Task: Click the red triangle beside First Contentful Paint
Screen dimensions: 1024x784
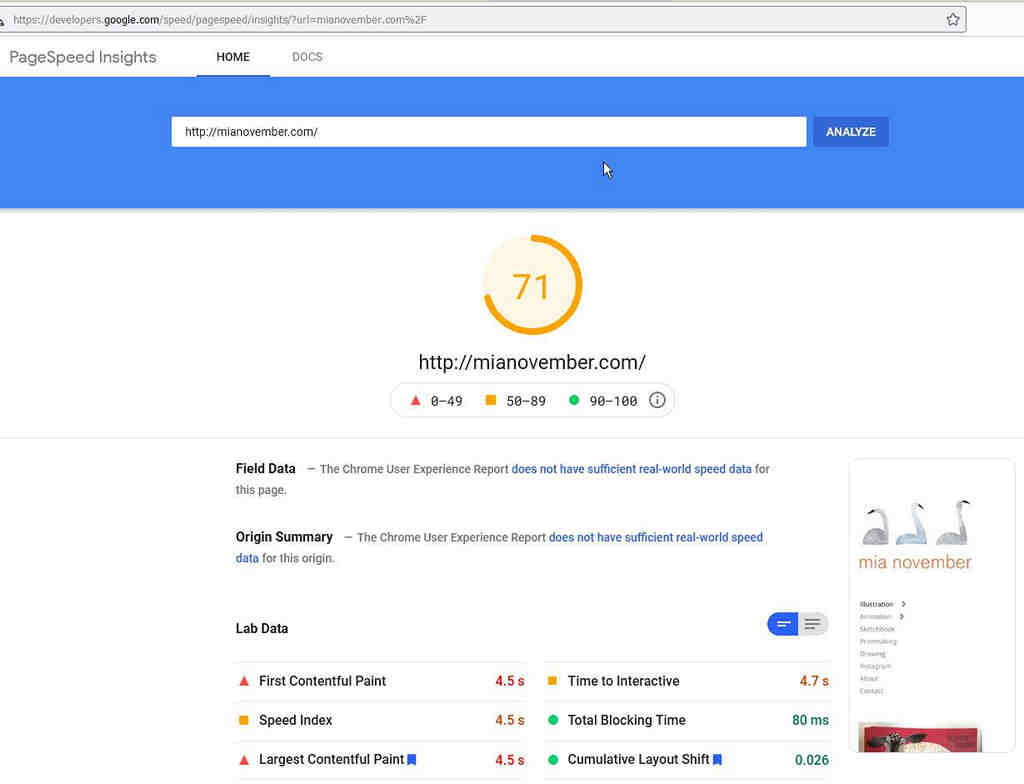Action: click(244, 681)
